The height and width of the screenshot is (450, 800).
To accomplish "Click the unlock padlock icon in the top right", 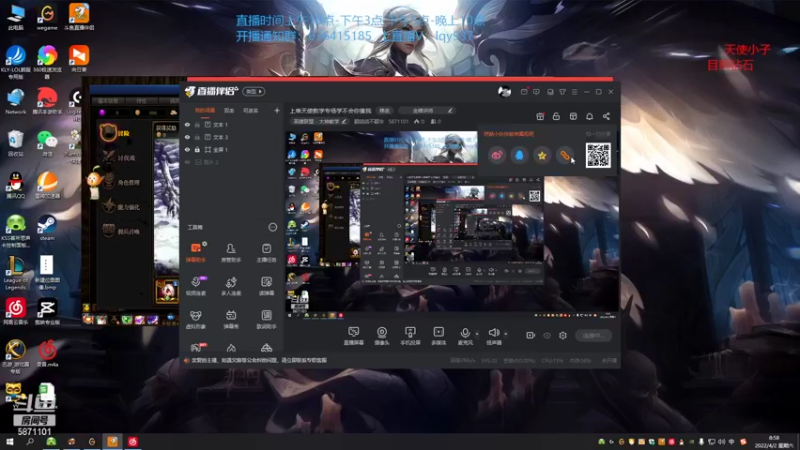I will 556,116.
